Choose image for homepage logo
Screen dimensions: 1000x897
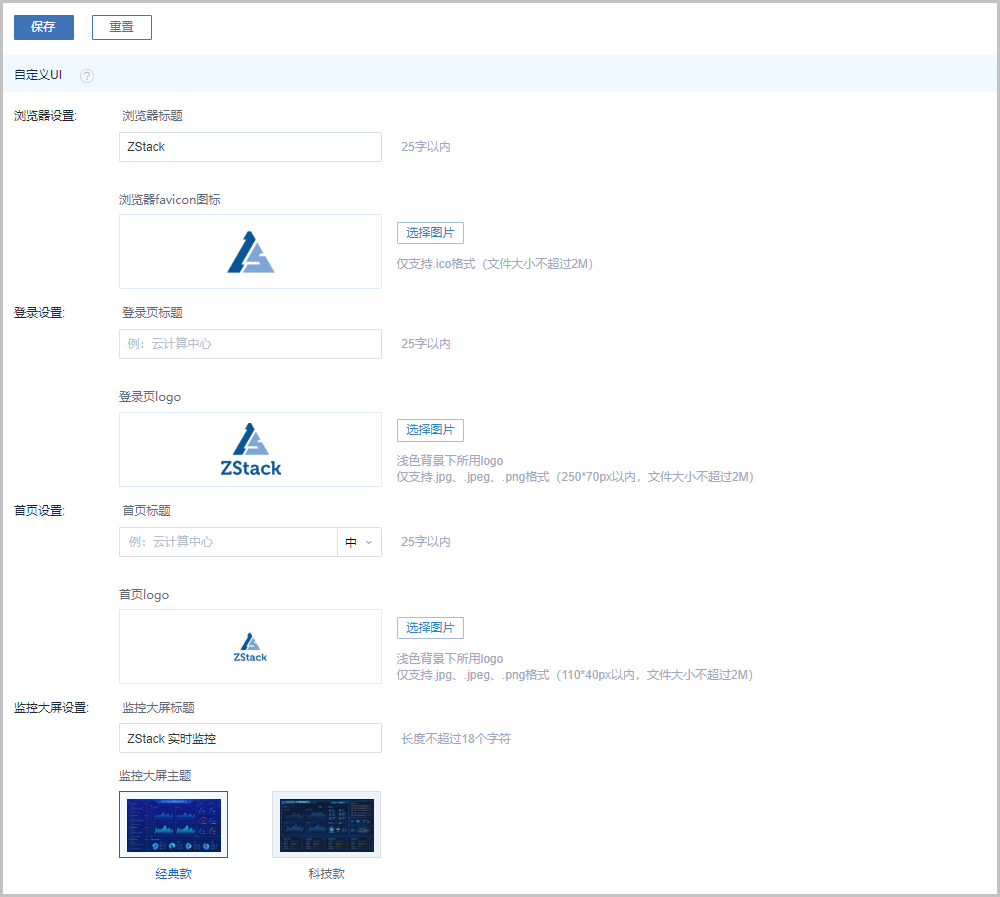430,628
